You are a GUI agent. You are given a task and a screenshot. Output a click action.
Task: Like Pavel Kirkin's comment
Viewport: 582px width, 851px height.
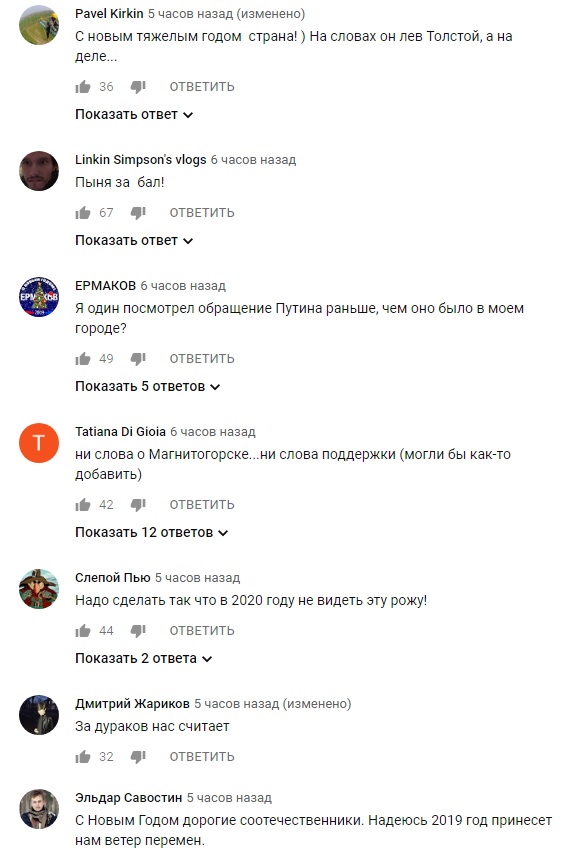pos(83,87)
